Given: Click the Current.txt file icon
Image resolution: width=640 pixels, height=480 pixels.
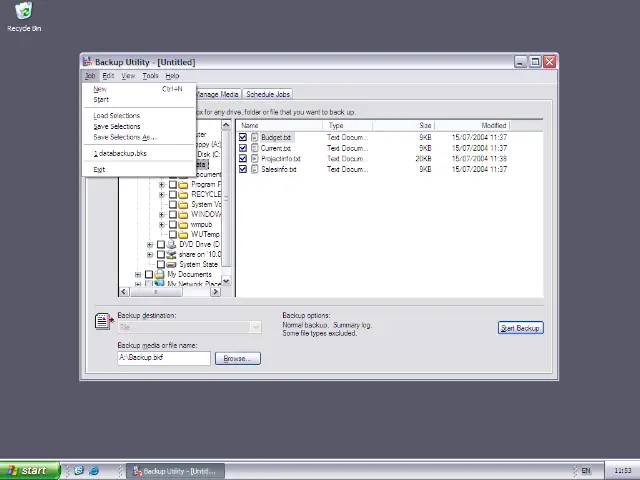Looking at the screenshot, I should pyautogui.click(x=255, y=148).
